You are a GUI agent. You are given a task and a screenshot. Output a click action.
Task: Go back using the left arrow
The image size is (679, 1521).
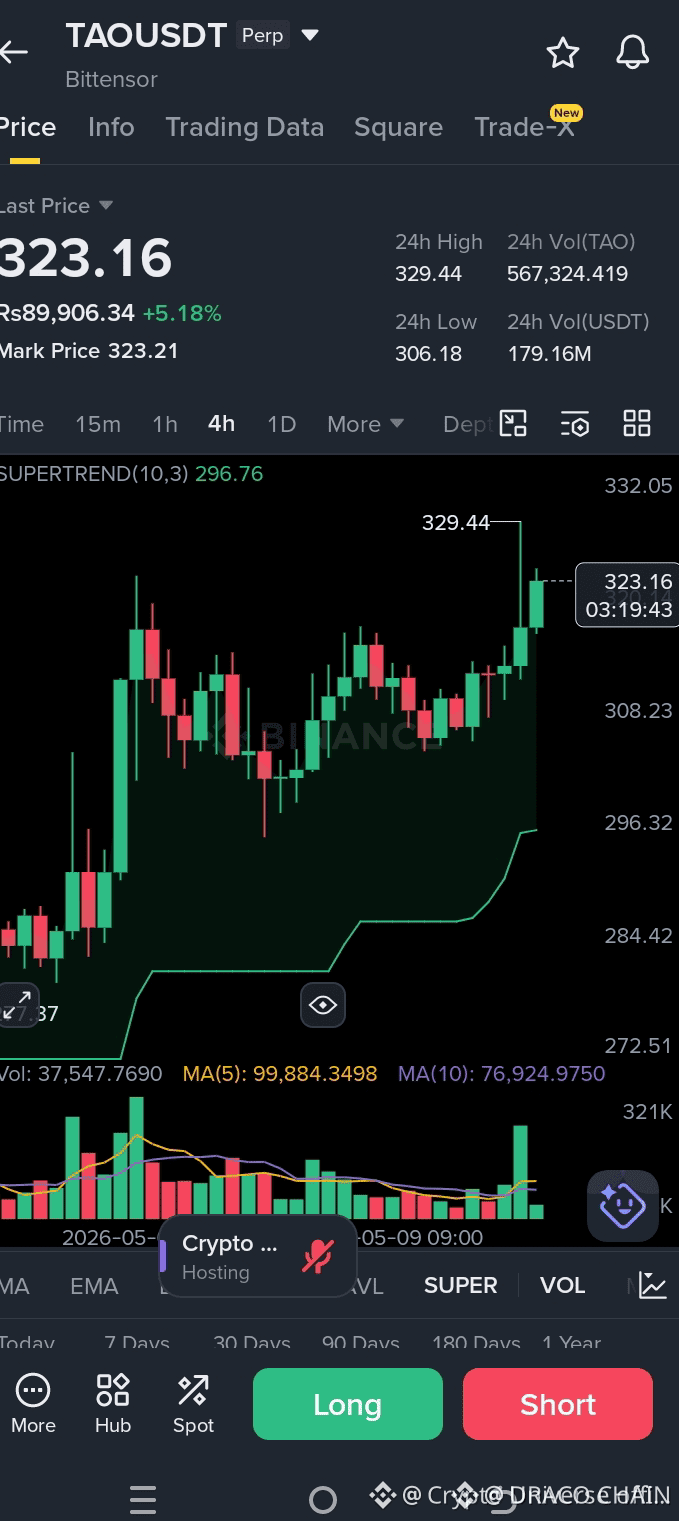pos(14,51)
